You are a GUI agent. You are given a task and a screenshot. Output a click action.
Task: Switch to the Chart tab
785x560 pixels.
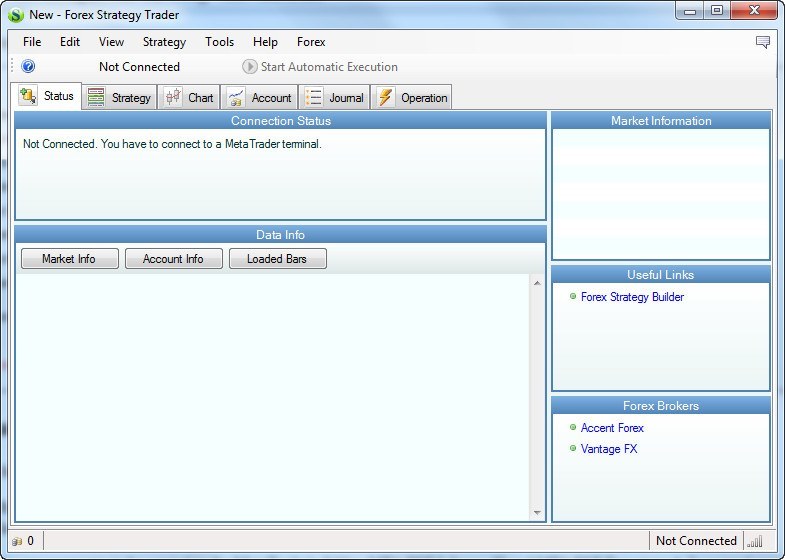point(189,97)
